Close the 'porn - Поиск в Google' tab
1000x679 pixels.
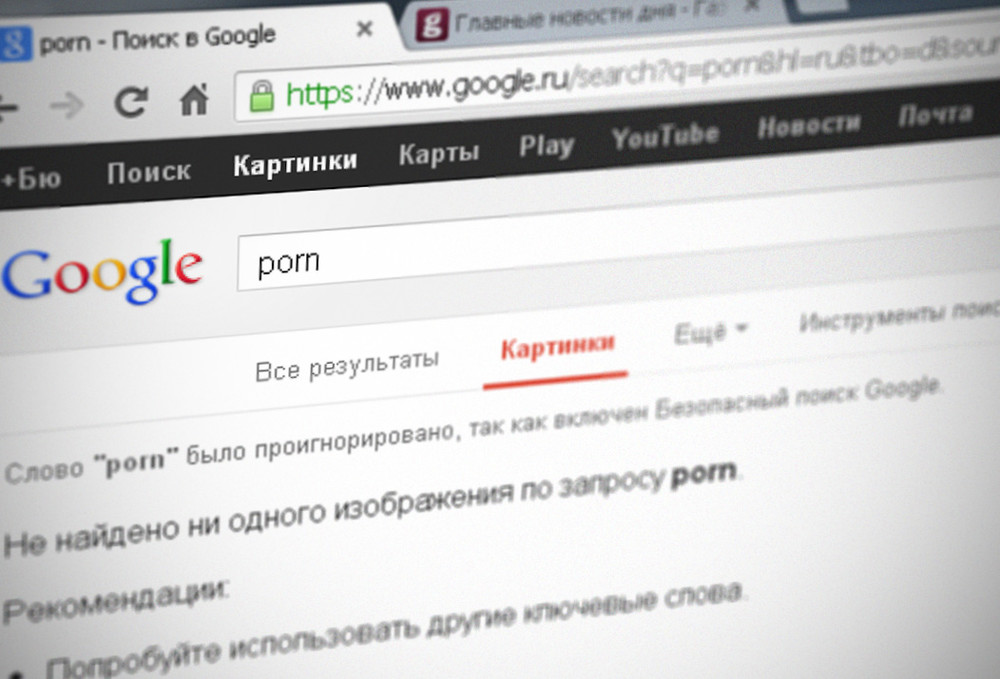coord(364,29)
